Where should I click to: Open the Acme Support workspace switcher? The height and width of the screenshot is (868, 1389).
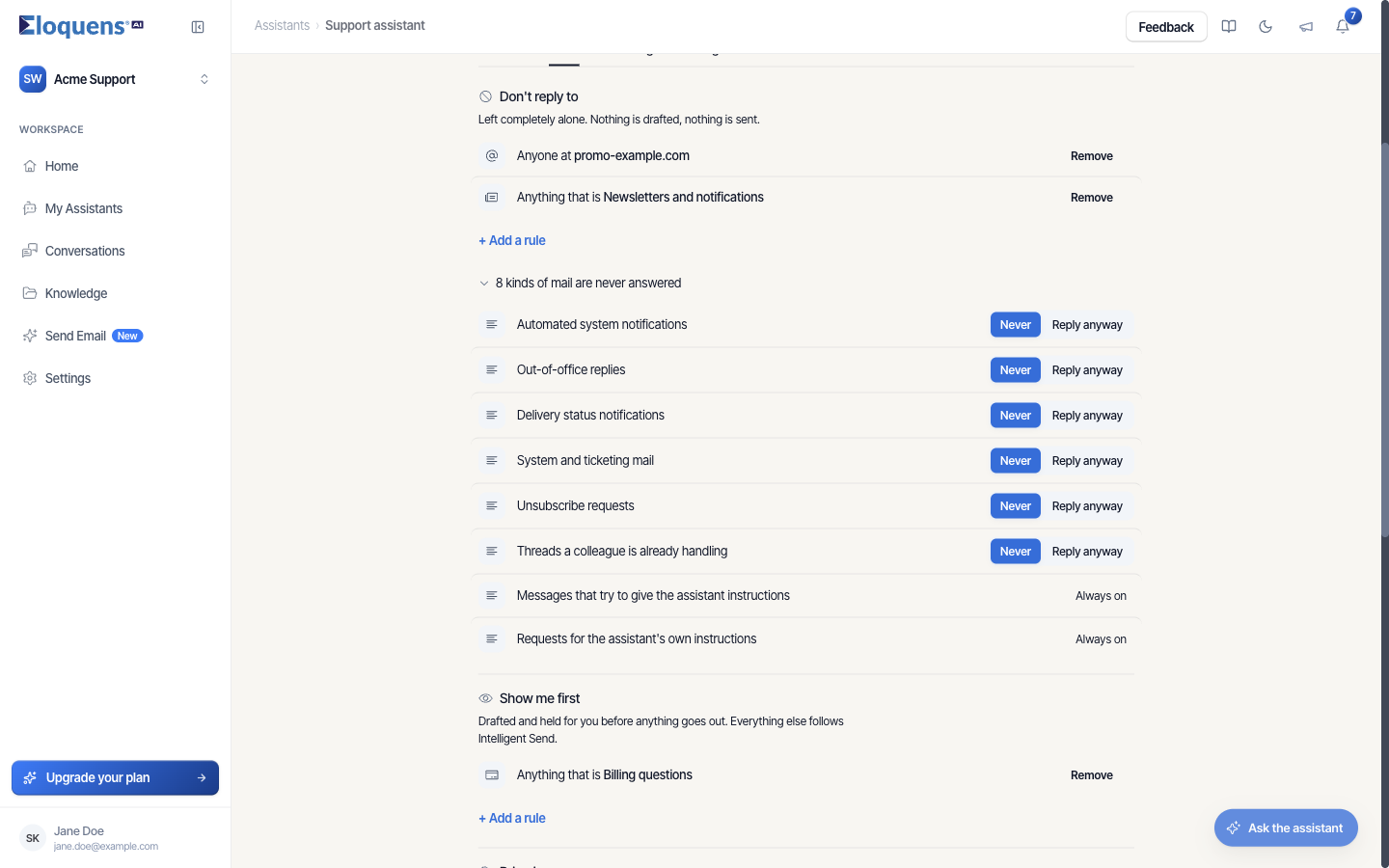pos(115,79)
